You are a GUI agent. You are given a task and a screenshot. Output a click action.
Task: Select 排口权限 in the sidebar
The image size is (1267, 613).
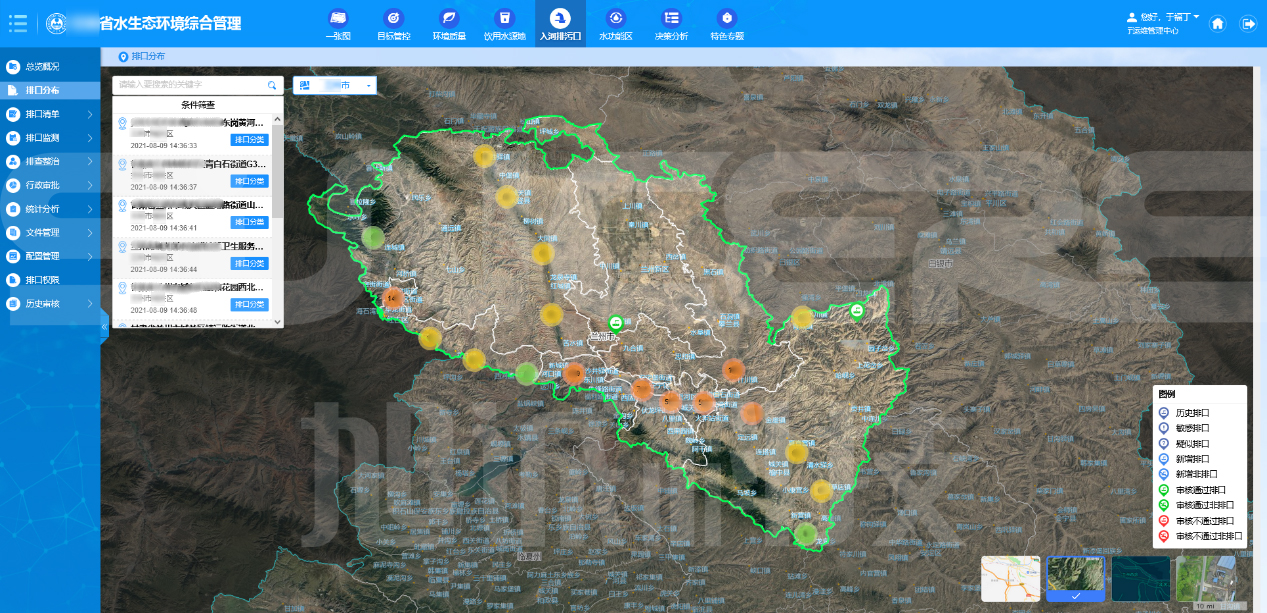click(x=42, y=280)
